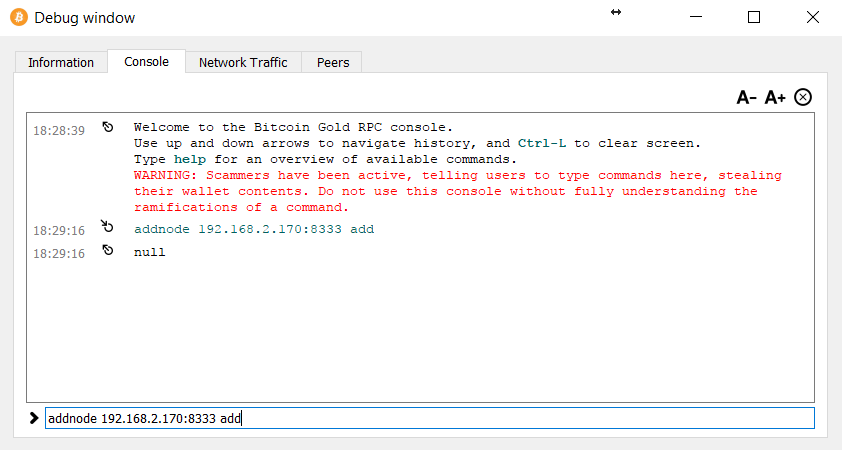
Task: Focus the command input field
Action: [430, 418]
